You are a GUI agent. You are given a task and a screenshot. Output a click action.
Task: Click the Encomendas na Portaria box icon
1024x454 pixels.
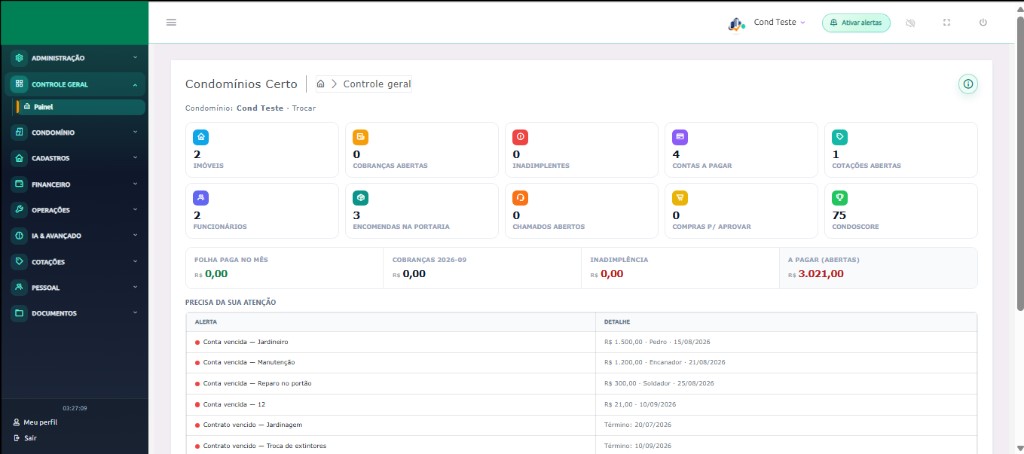point(360,198)
